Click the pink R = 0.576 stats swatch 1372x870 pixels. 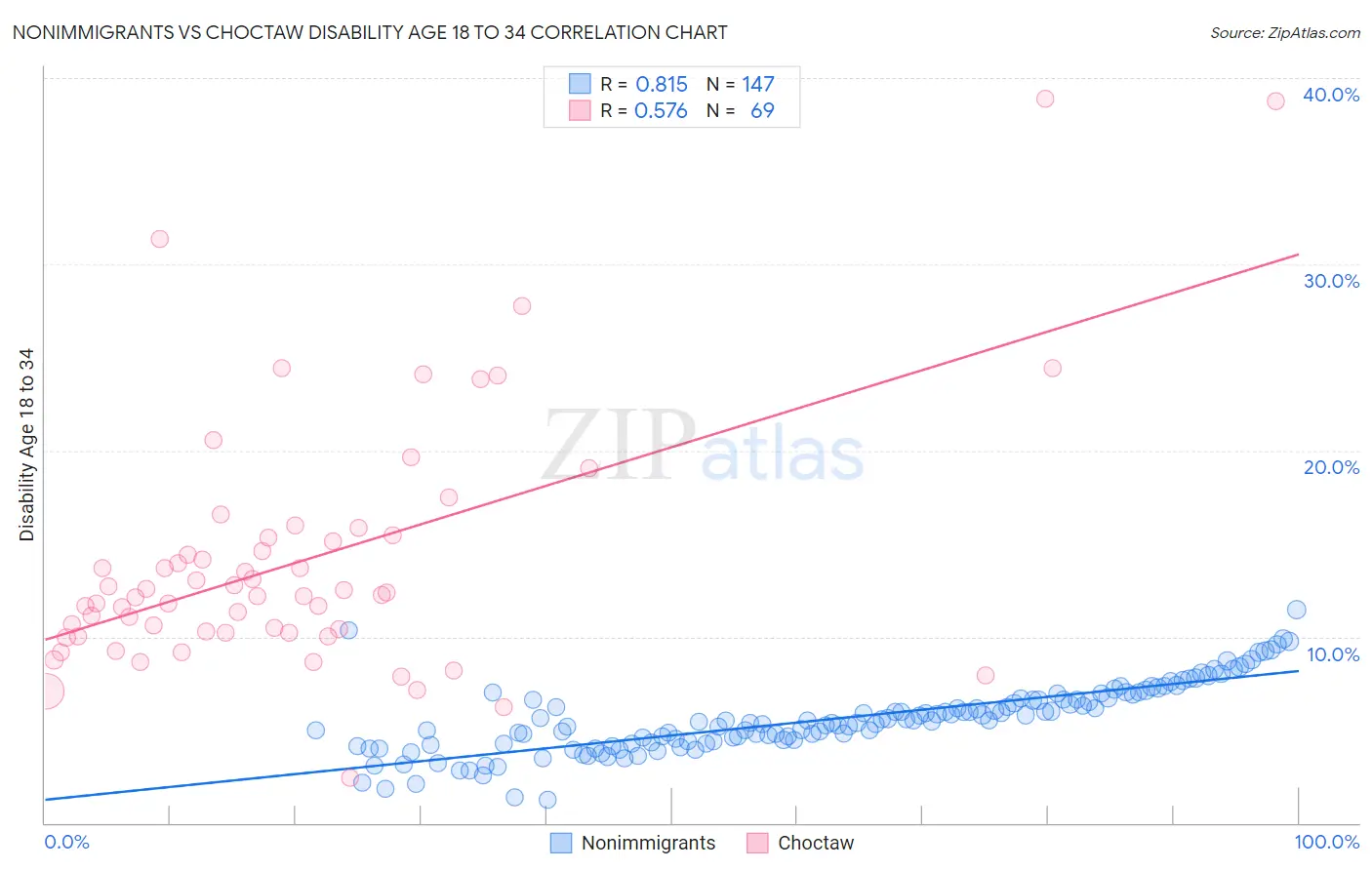pos(580,110)
